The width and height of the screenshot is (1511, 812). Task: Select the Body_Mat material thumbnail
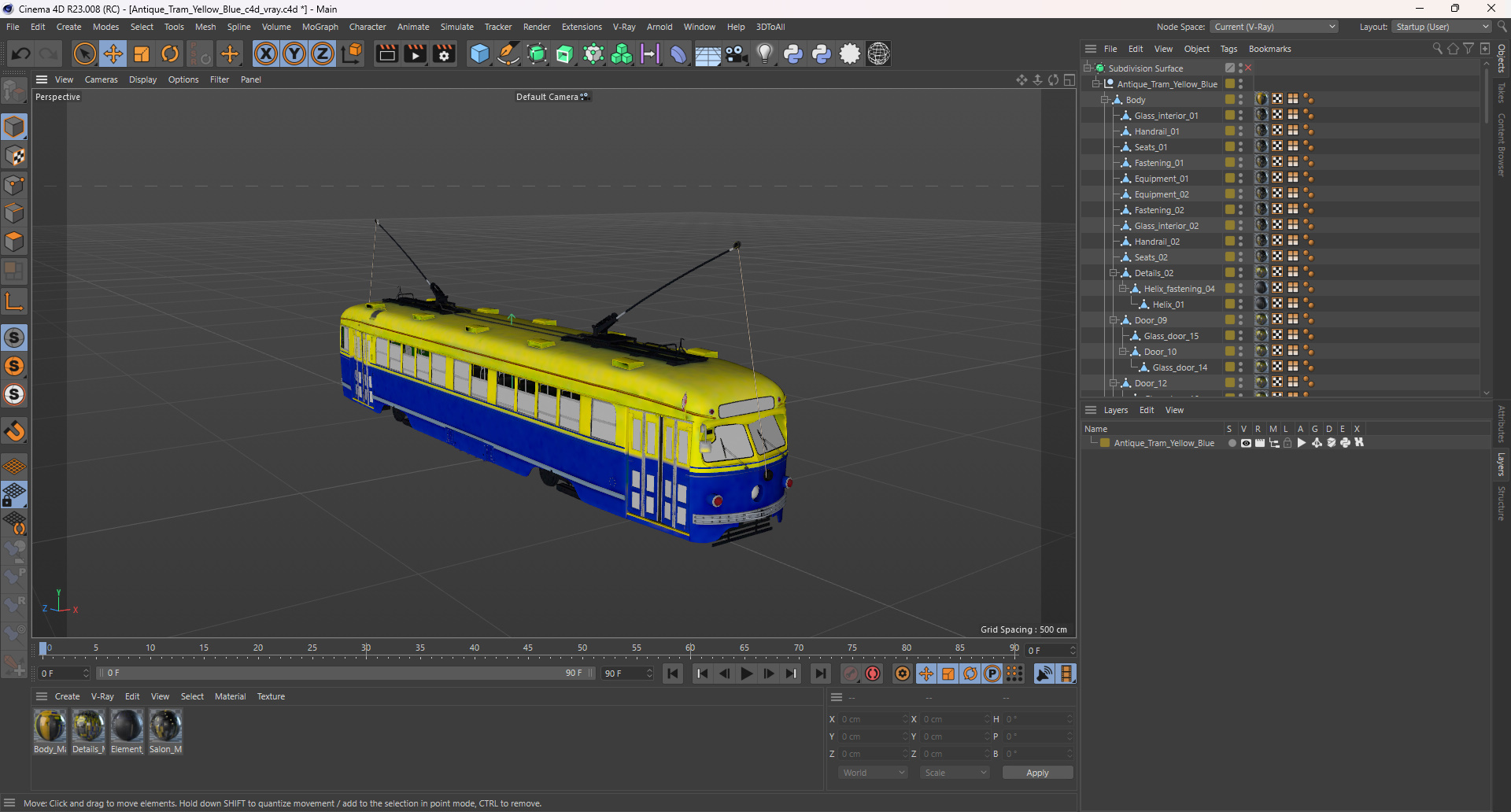(x=50, y=725)
